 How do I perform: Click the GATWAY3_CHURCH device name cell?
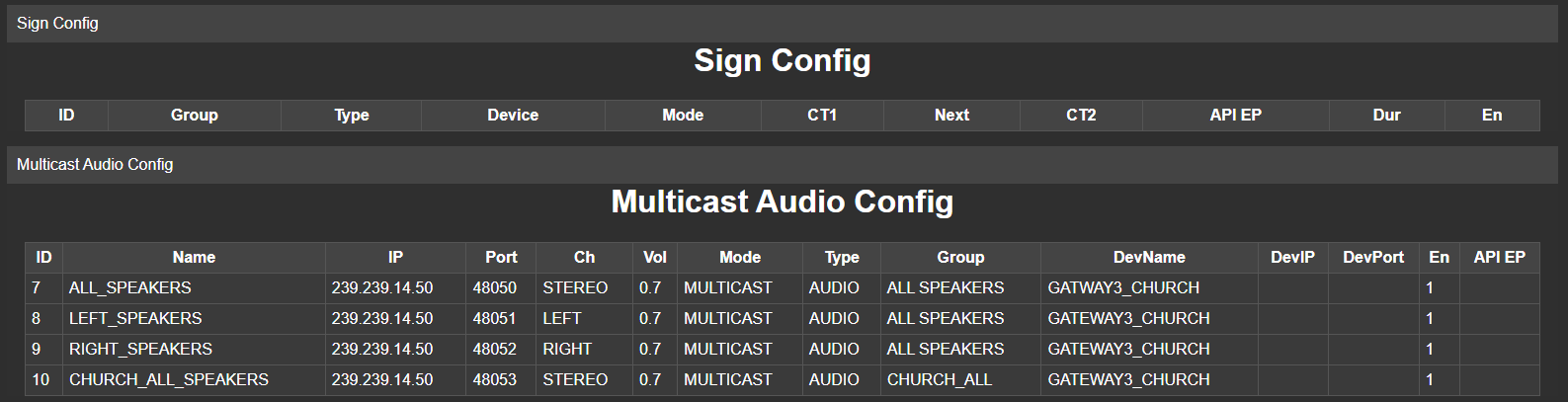click(x=1123, y=288)
